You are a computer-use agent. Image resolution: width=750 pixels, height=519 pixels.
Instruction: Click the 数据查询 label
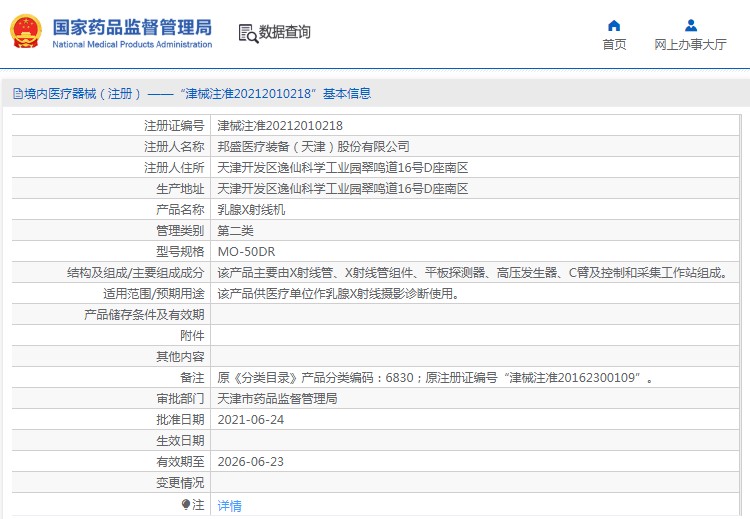coord(285,32)
